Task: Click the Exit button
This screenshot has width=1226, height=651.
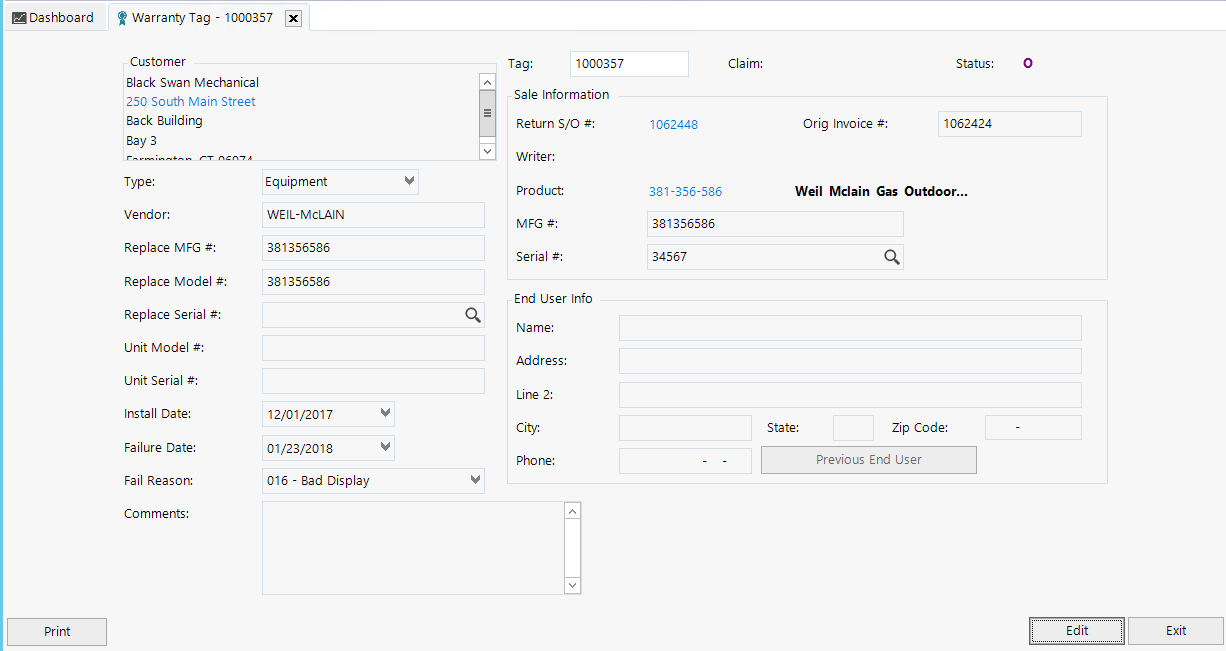Action: pos(1176,631)
